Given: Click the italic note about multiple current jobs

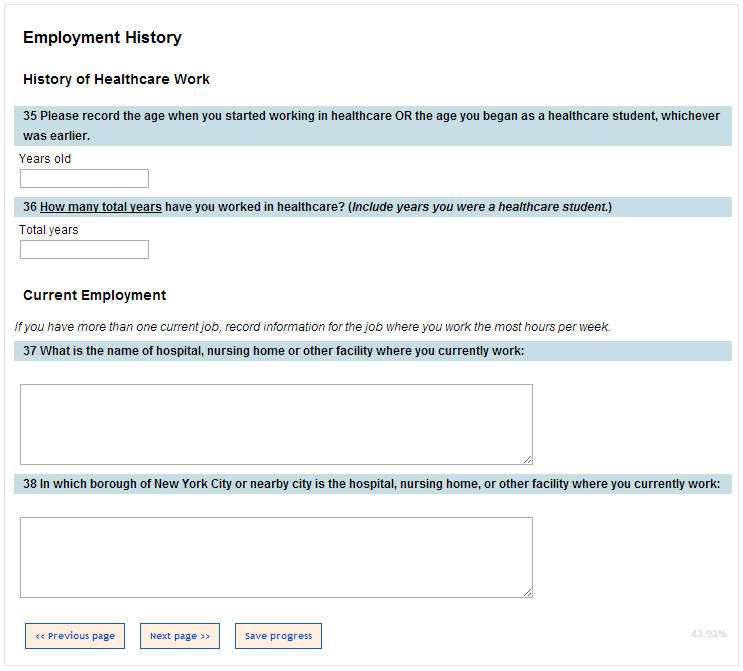Looking at the screenshot, I should pyautogui.click(x=312, y=327).
